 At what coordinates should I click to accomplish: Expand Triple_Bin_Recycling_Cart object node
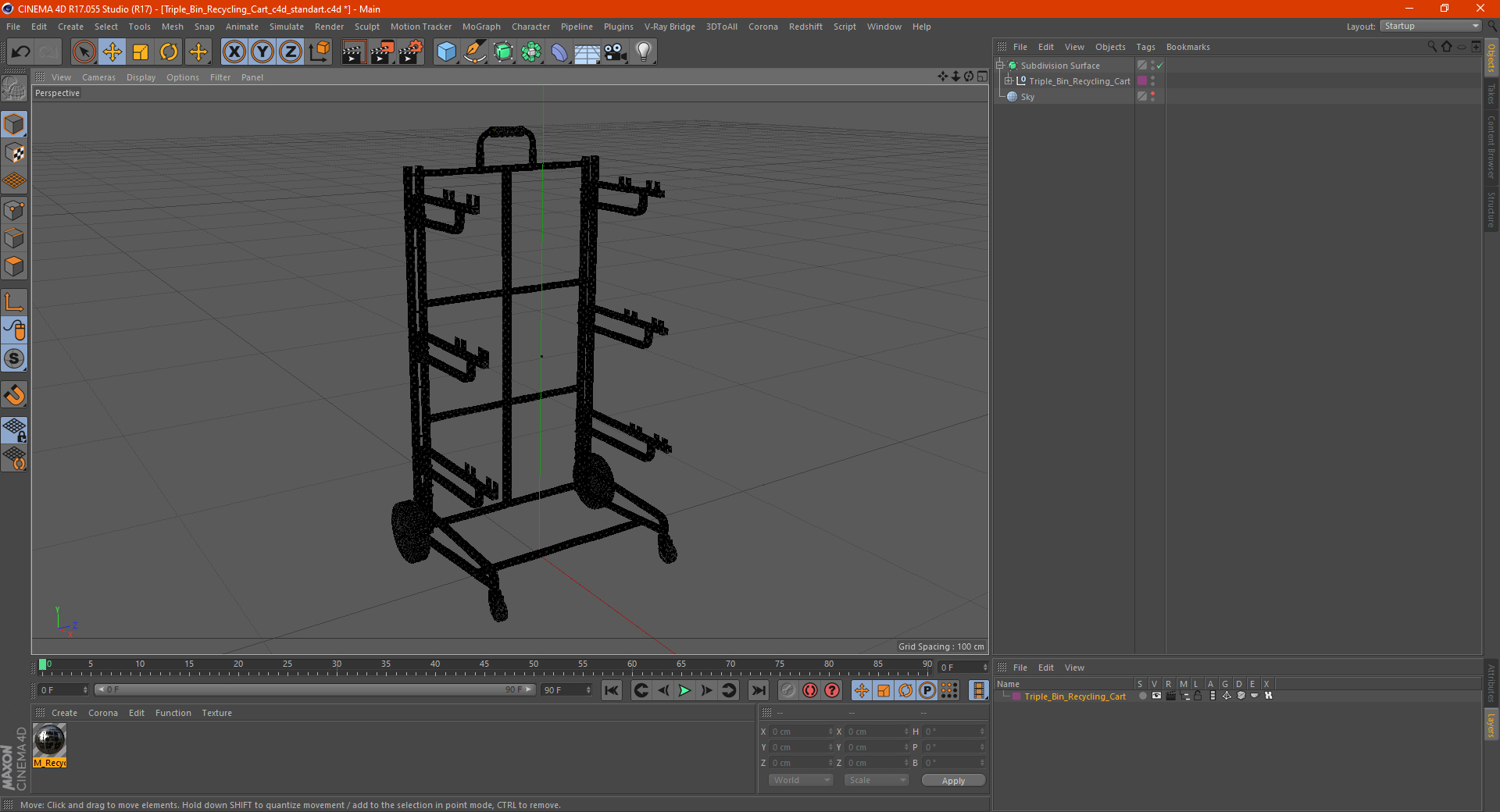1009,81
